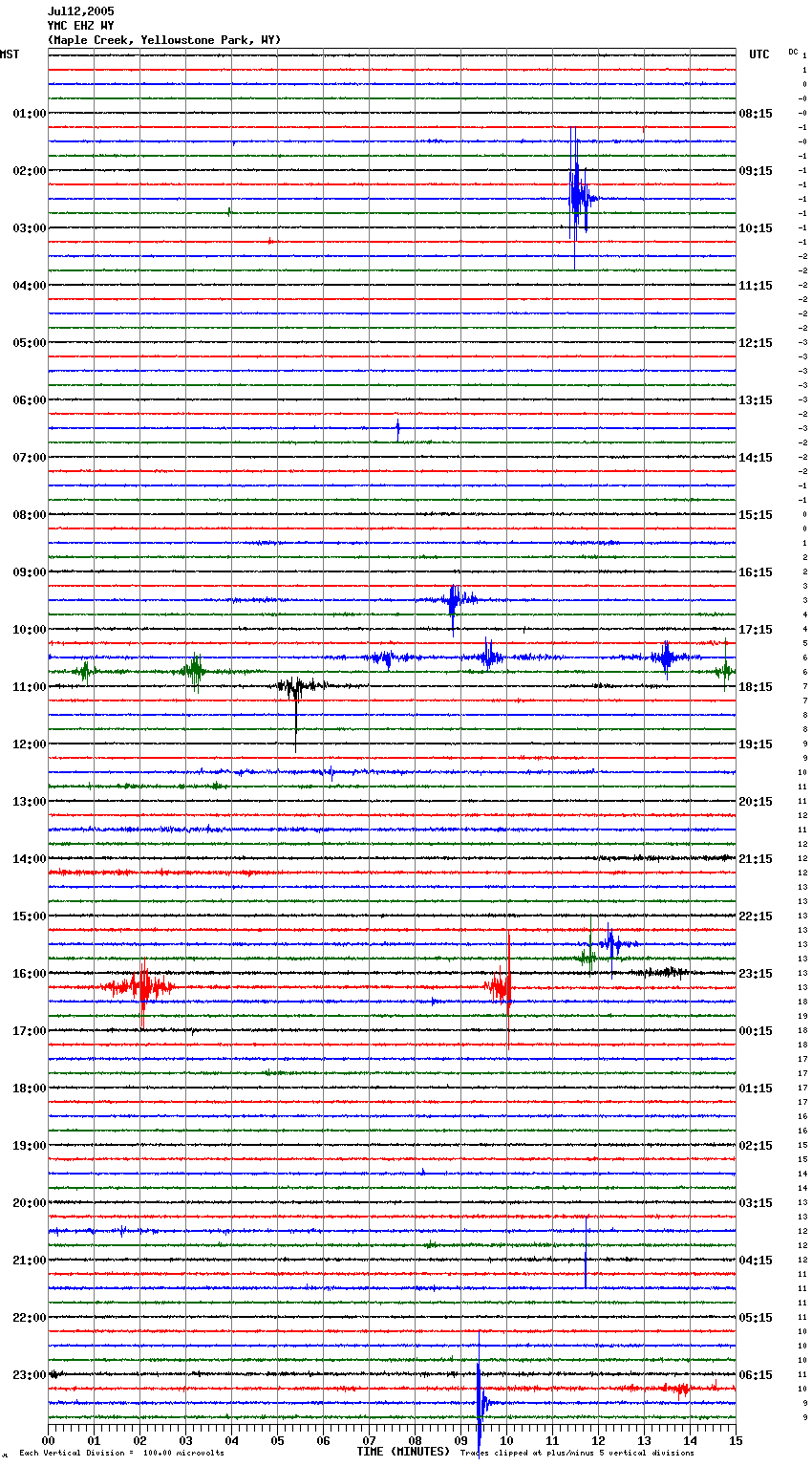Select the station code YMC EHZ WY
The width and height of the screenshot is (812, 1466).
tap(80, 26)
